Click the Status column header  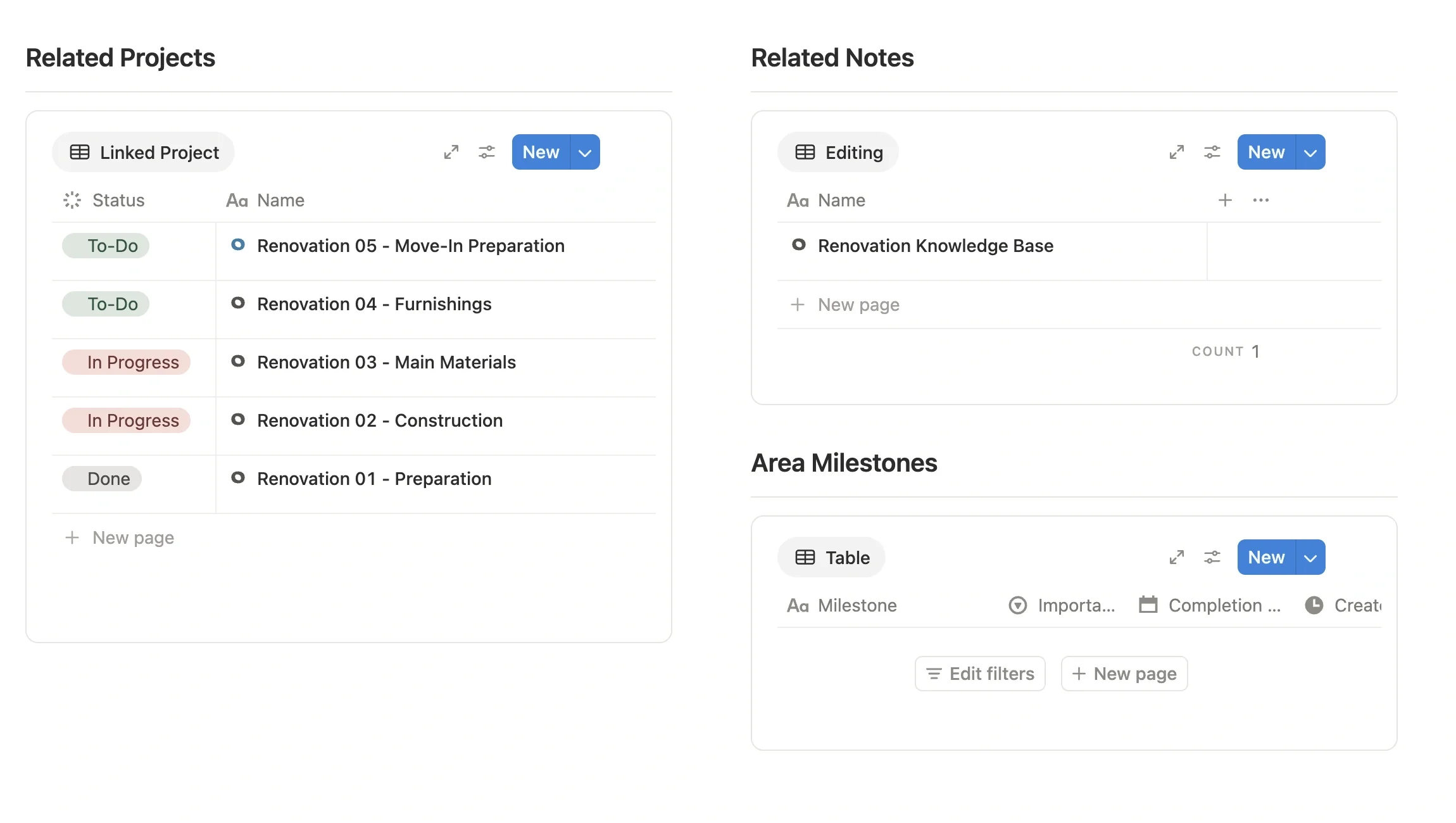click(104, 200)
